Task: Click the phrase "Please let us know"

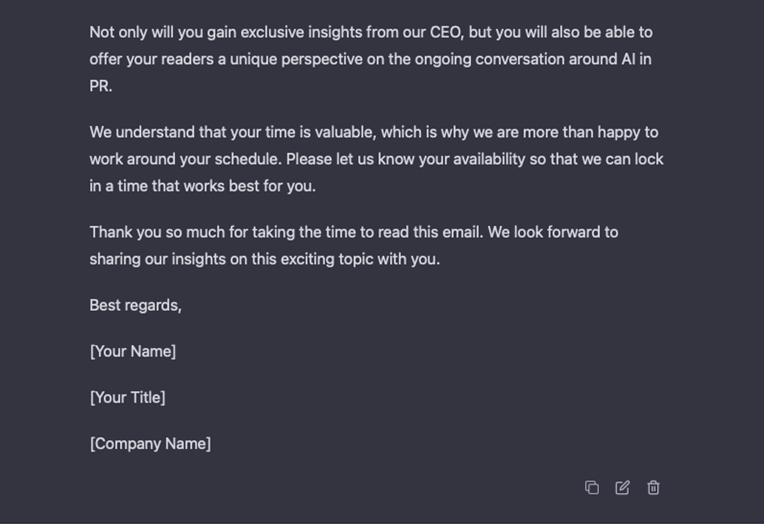Action: click(x=350, y=159)
